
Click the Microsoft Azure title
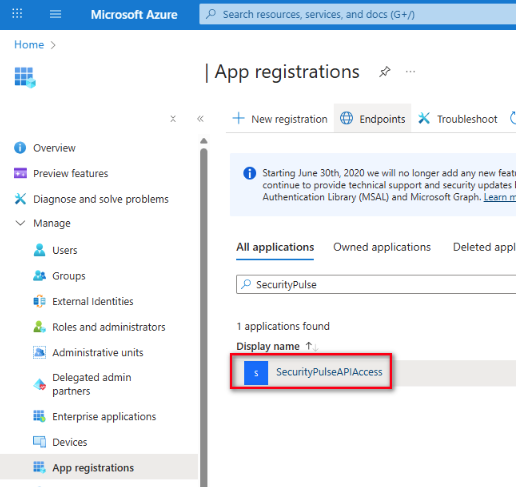tap(134, 14)
